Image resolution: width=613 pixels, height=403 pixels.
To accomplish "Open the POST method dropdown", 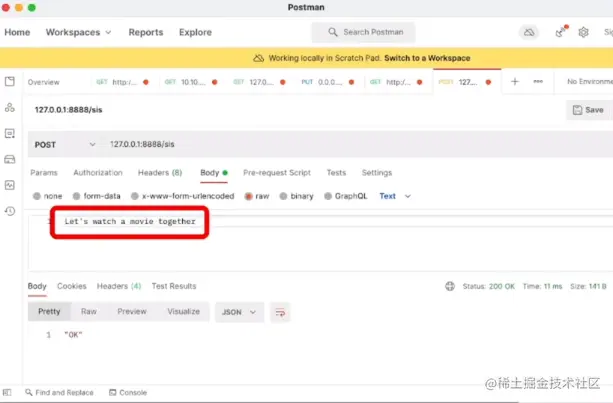I will coord(65,145).
